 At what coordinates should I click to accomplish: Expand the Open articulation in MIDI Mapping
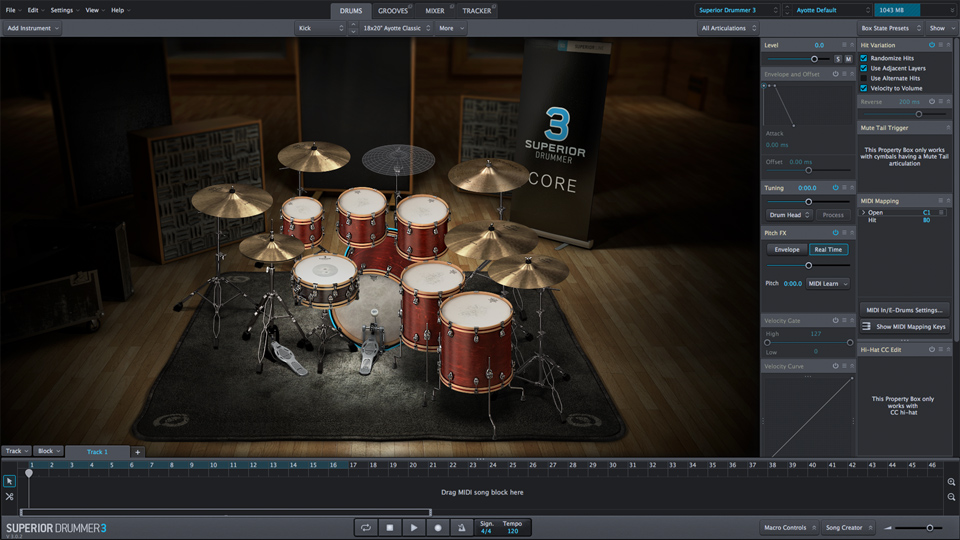tap(863, 212)
